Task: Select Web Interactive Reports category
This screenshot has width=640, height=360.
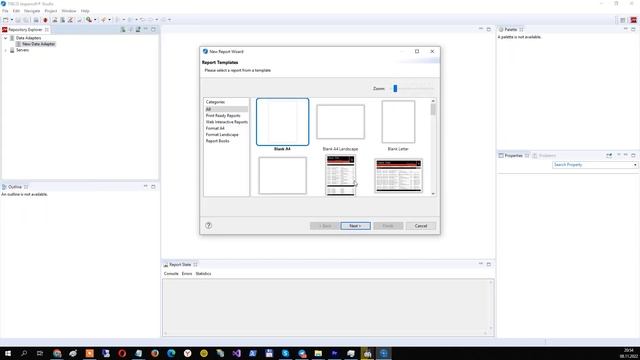Action: pyautogui.click(x=227, y=122)
